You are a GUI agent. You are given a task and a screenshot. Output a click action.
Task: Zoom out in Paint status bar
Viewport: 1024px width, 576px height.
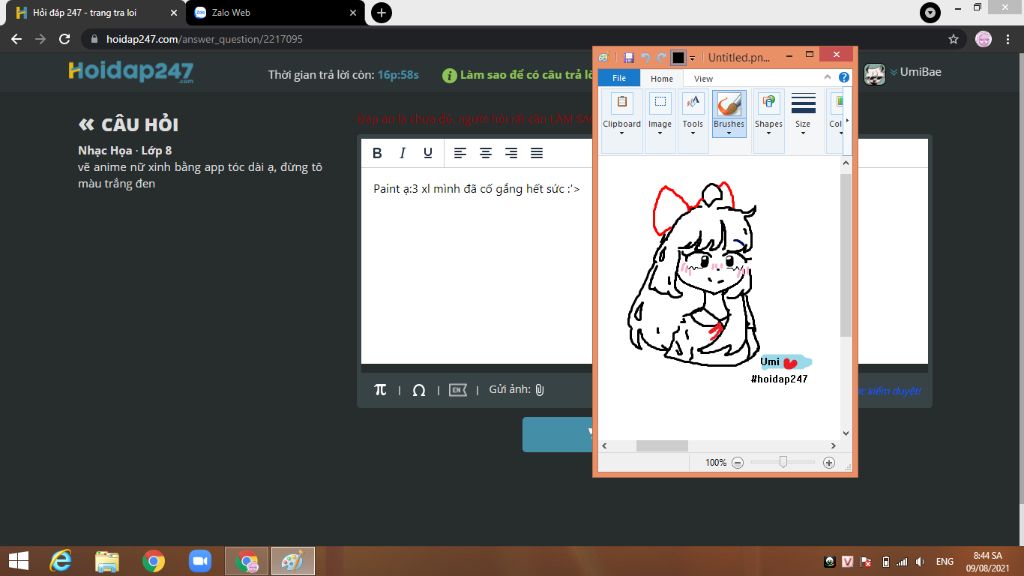point(737,462)
